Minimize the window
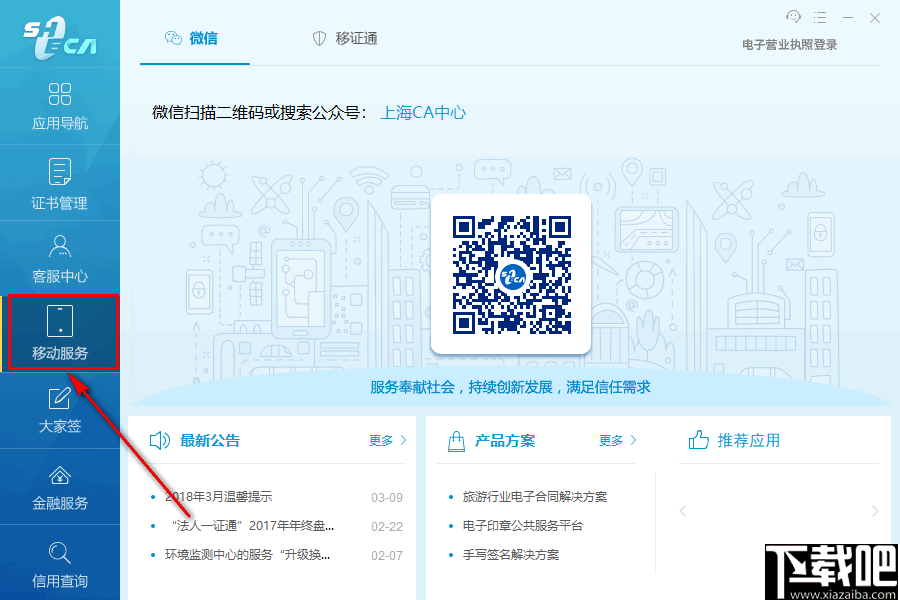This screenshot has height=600, width=900. pos(848,18)
